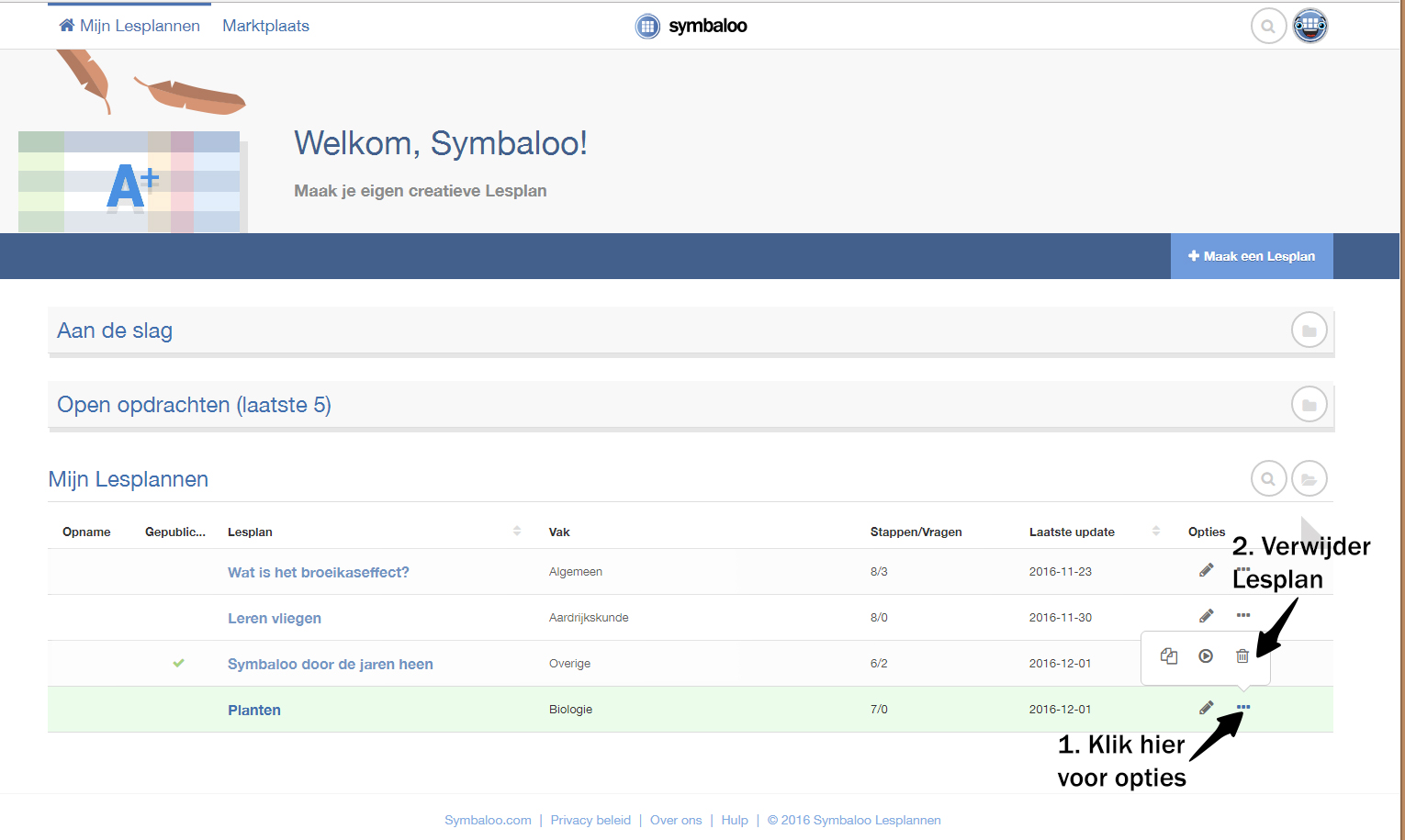Click the Mijn Lesplannen section title

click(129, 479)
